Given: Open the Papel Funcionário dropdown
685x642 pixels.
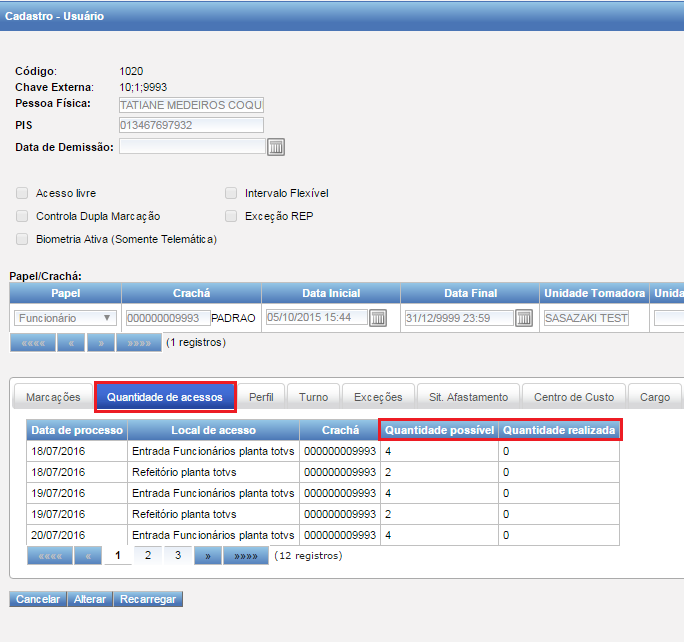Looking at the screenshot, I should click(65, 318).
